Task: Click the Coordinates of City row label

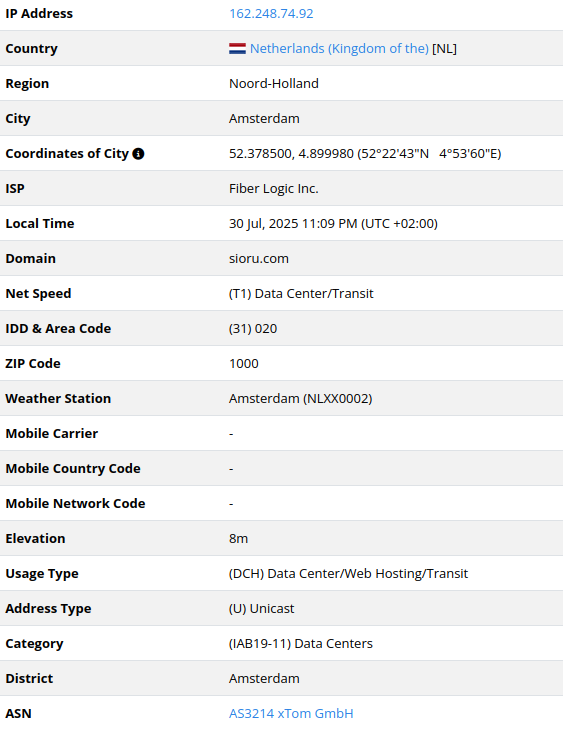Action: [67, 154]
